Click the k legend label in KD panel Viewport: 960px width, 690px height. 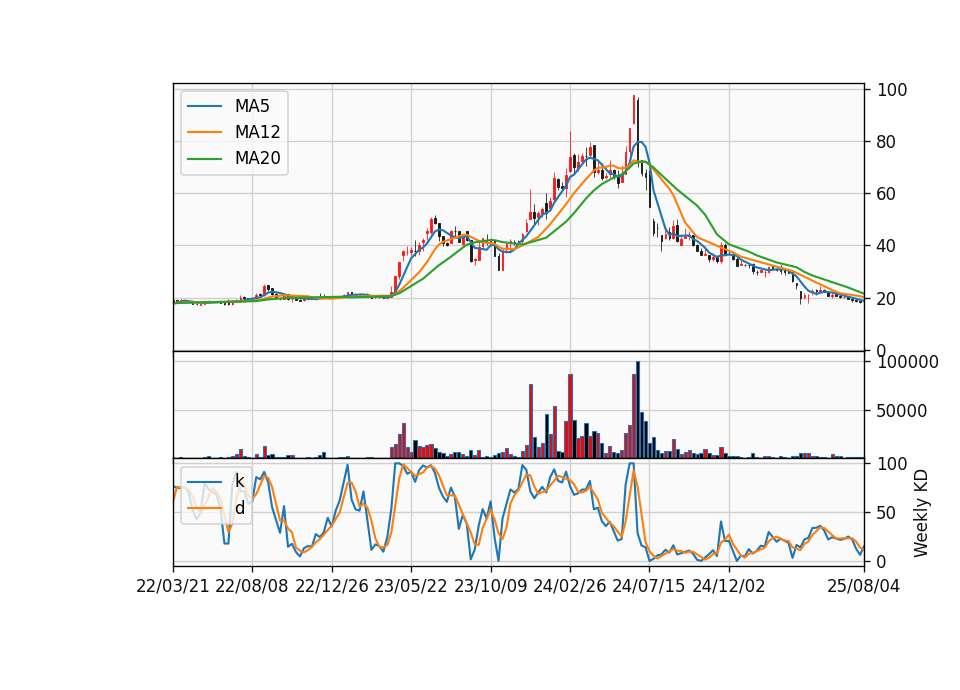(239, 481)
